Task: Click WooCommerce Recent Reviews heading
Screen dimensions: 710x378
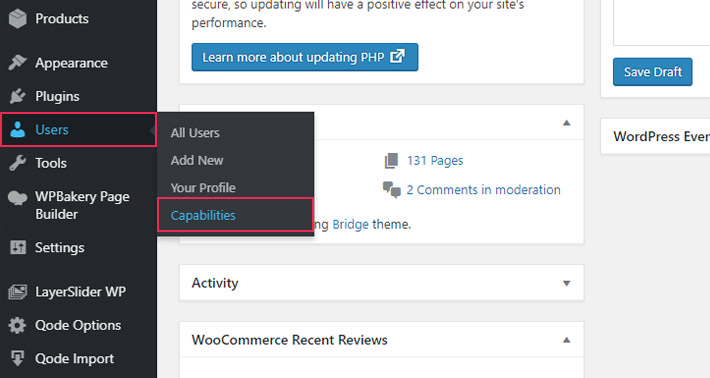Action: click(x=289, y=340)
